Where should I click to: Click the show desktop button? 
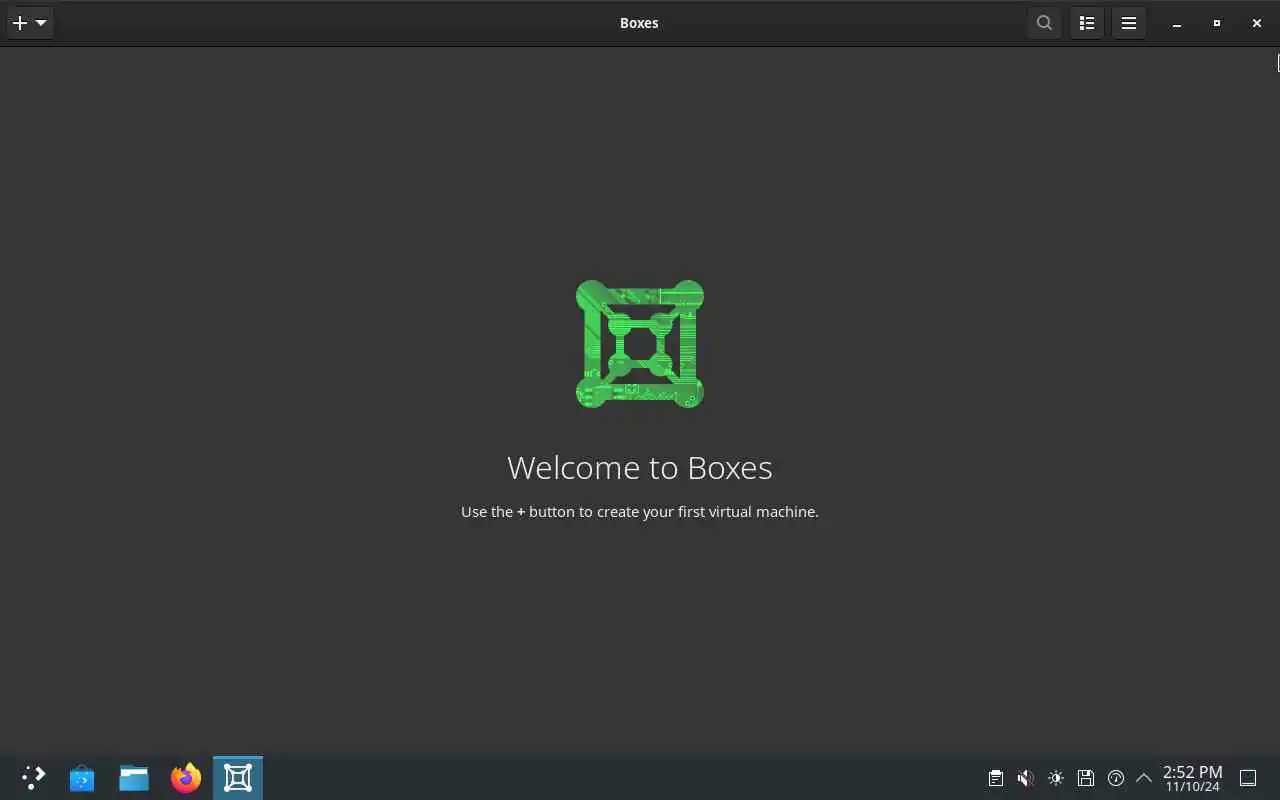(1248, 778)
